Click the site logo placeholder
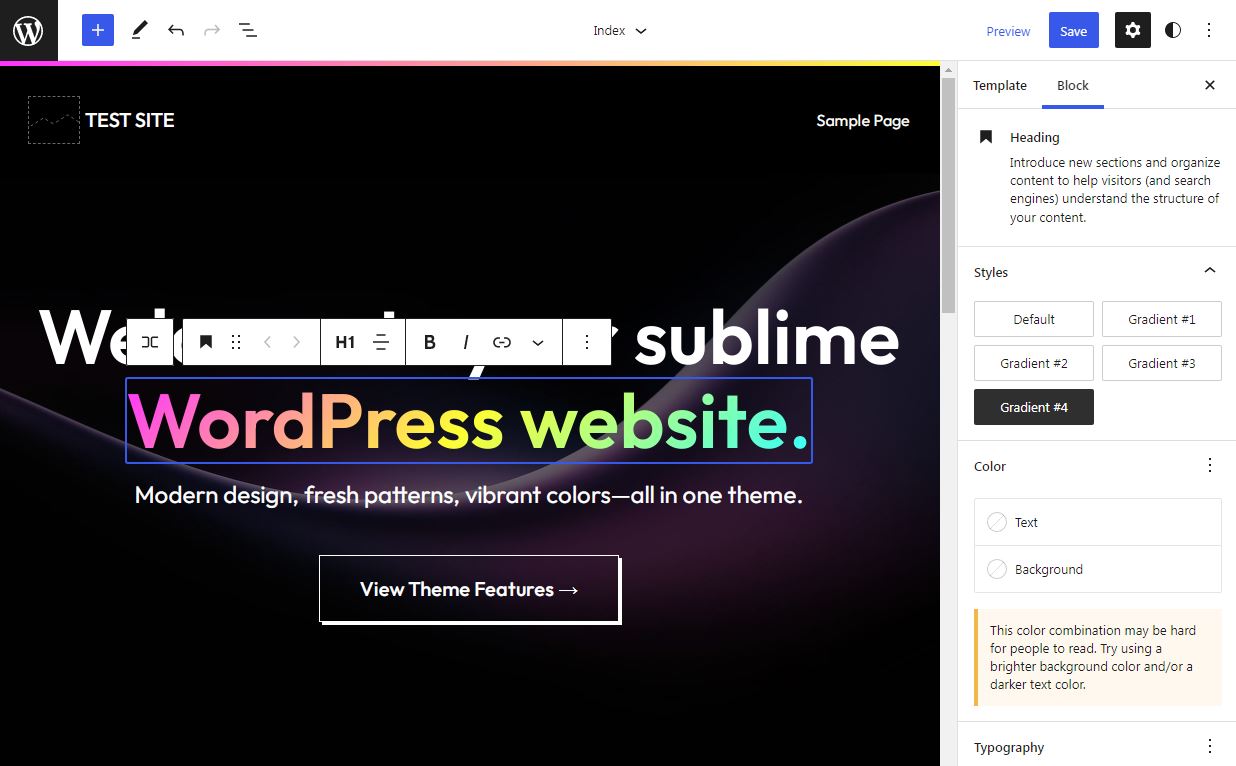Viewport: 1236px width, 766px height. pos(54,120)
